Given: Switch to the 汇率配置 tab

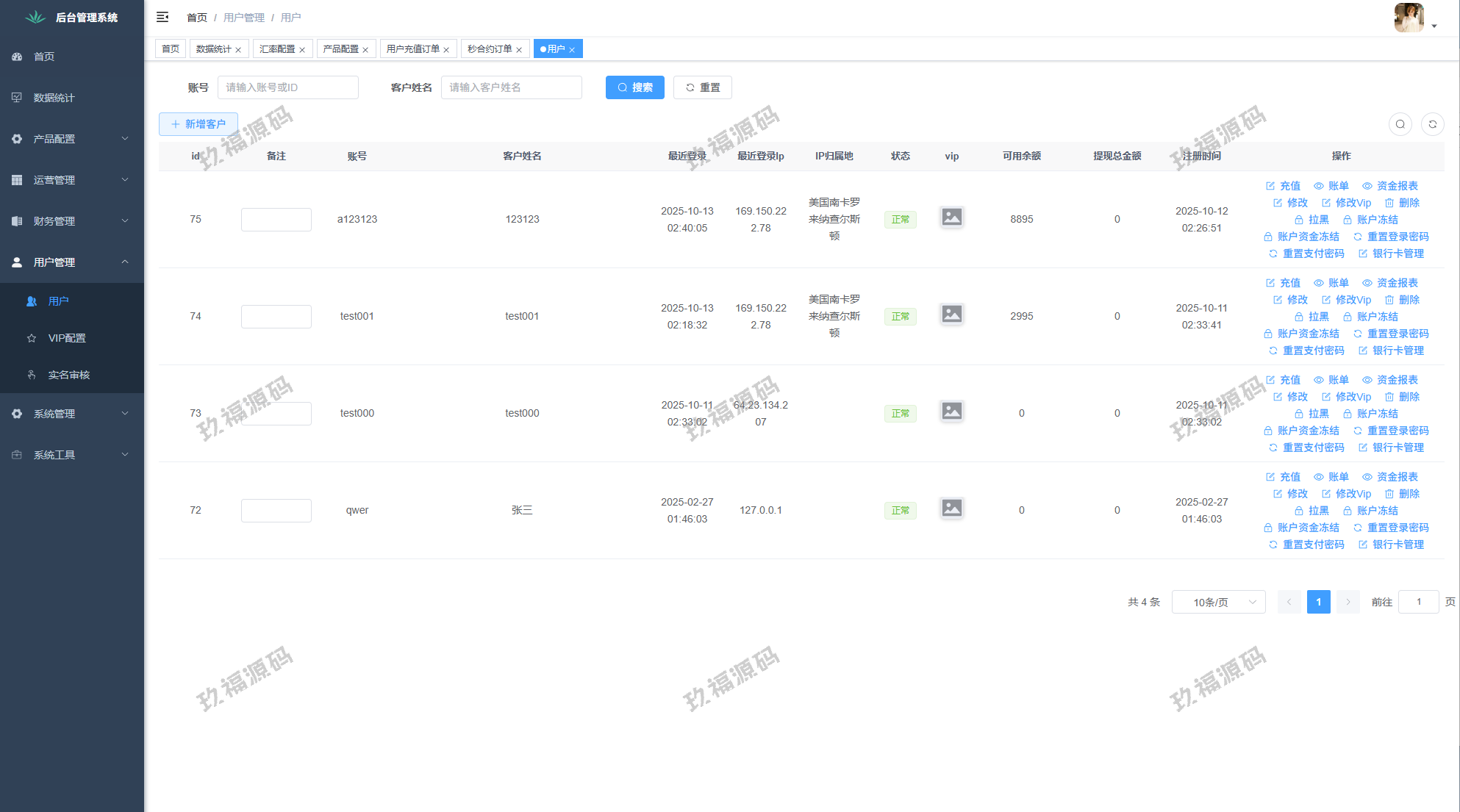Looking at the screenshot, I should pyautogui.click(x=276, y=49).
